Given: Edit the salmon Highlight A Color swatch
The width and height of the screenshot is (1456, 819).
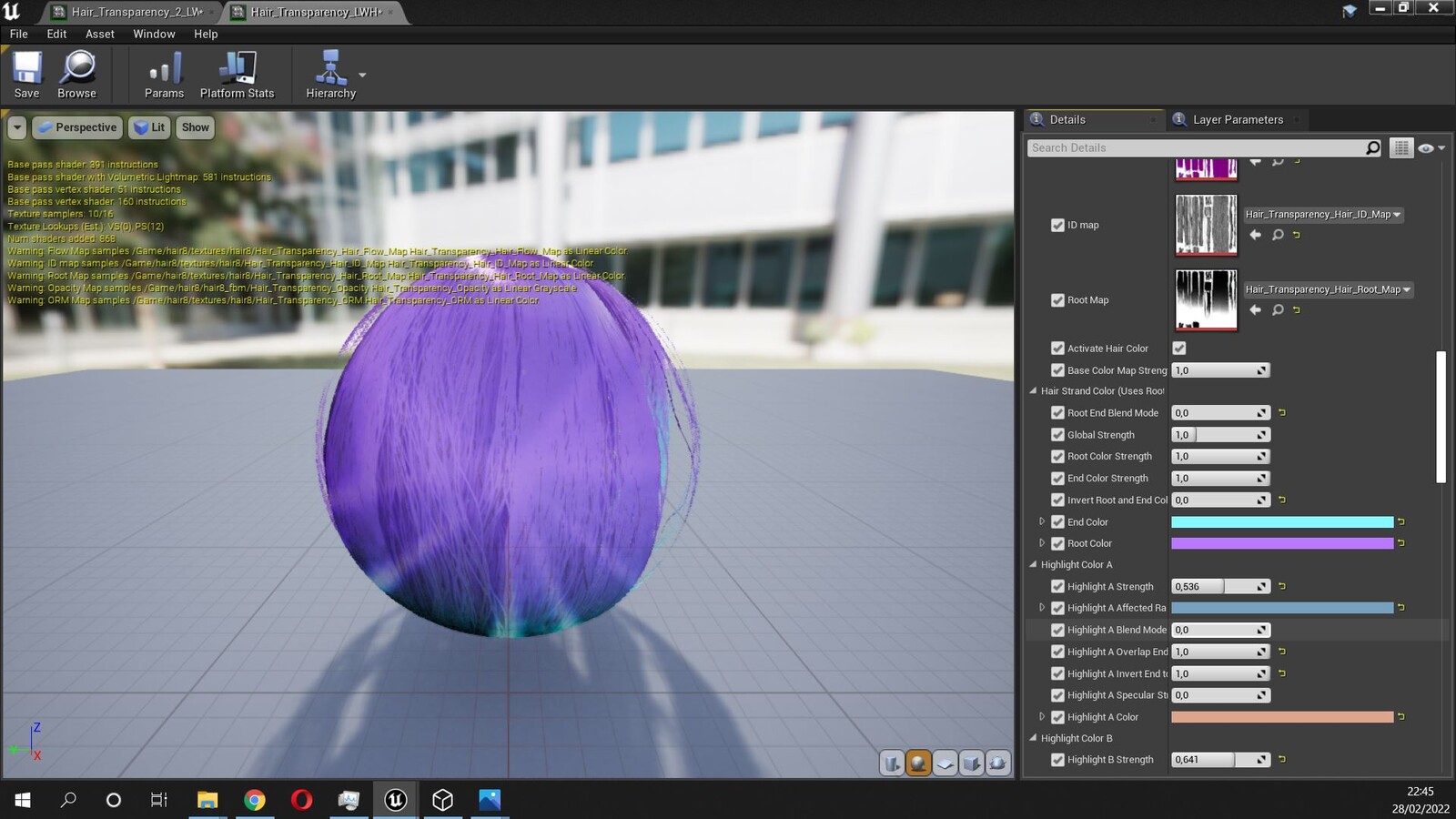Looking at the screenshot, I should [1282, 717].
